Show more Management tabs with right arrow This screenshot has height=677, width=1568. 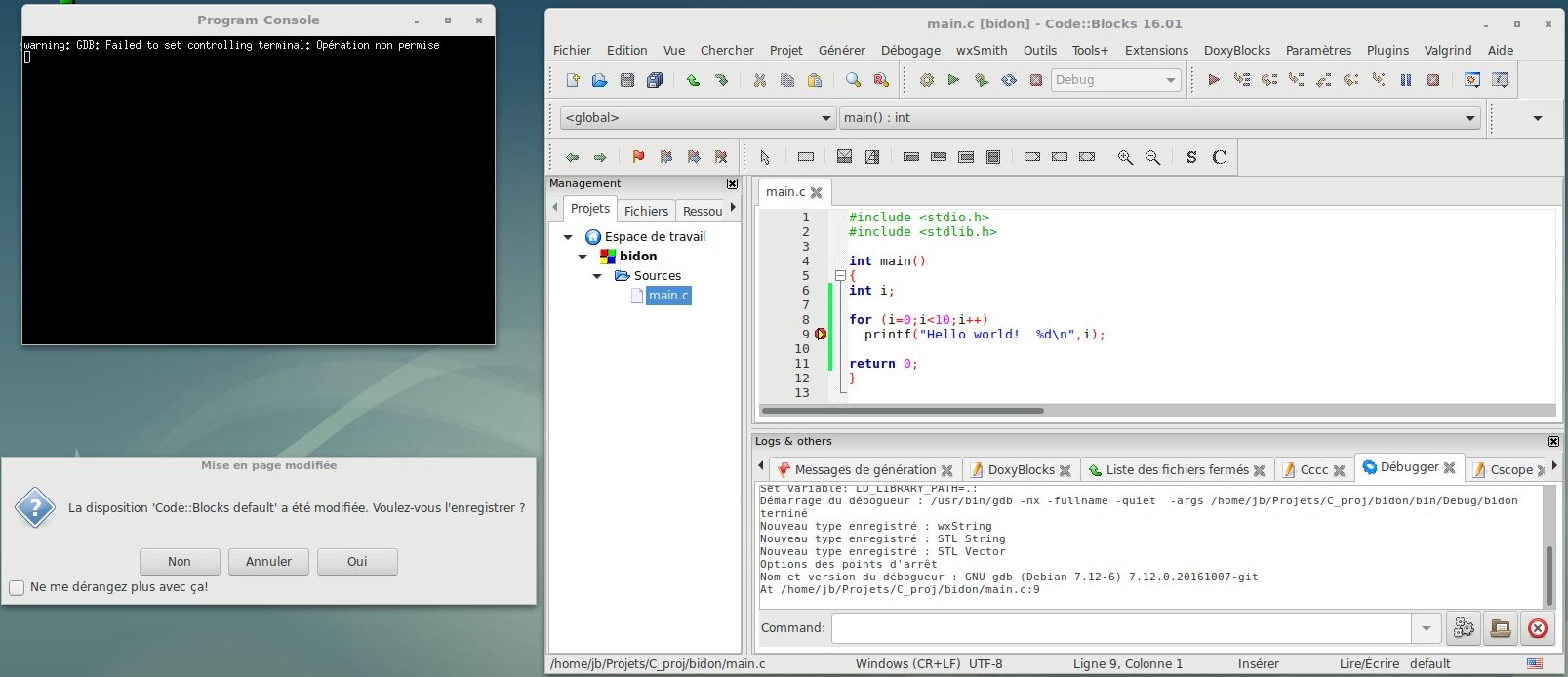click(733, 207)
